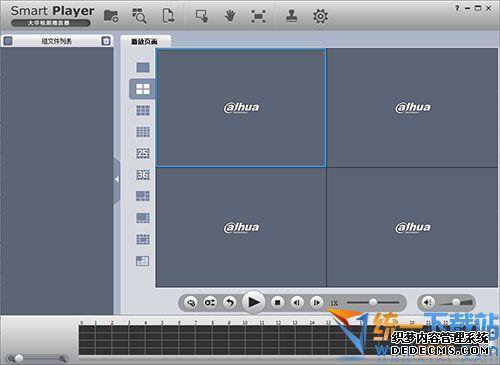Click the file export icon
Screen dimensions: 500x365
click(168, 16)
